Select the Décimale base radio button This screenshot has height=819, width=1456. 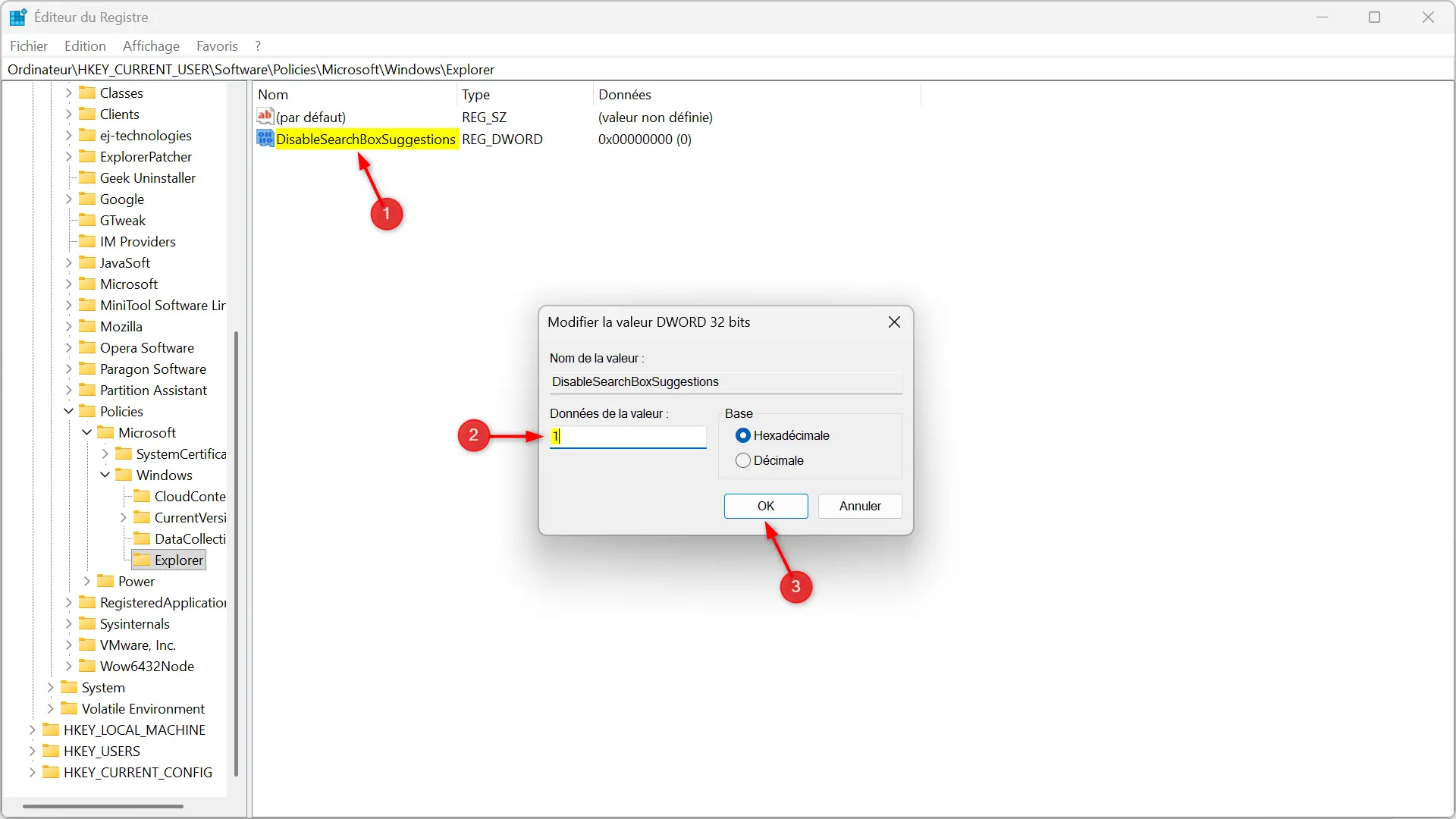pos(743,460)
